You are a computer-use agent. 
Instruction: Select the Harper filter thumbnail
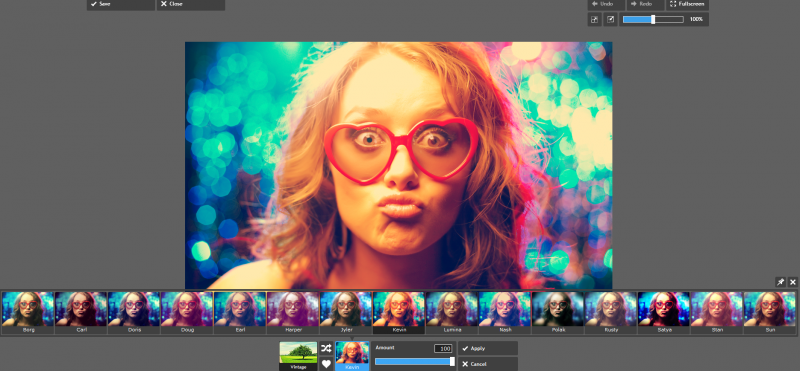point(293,313)
